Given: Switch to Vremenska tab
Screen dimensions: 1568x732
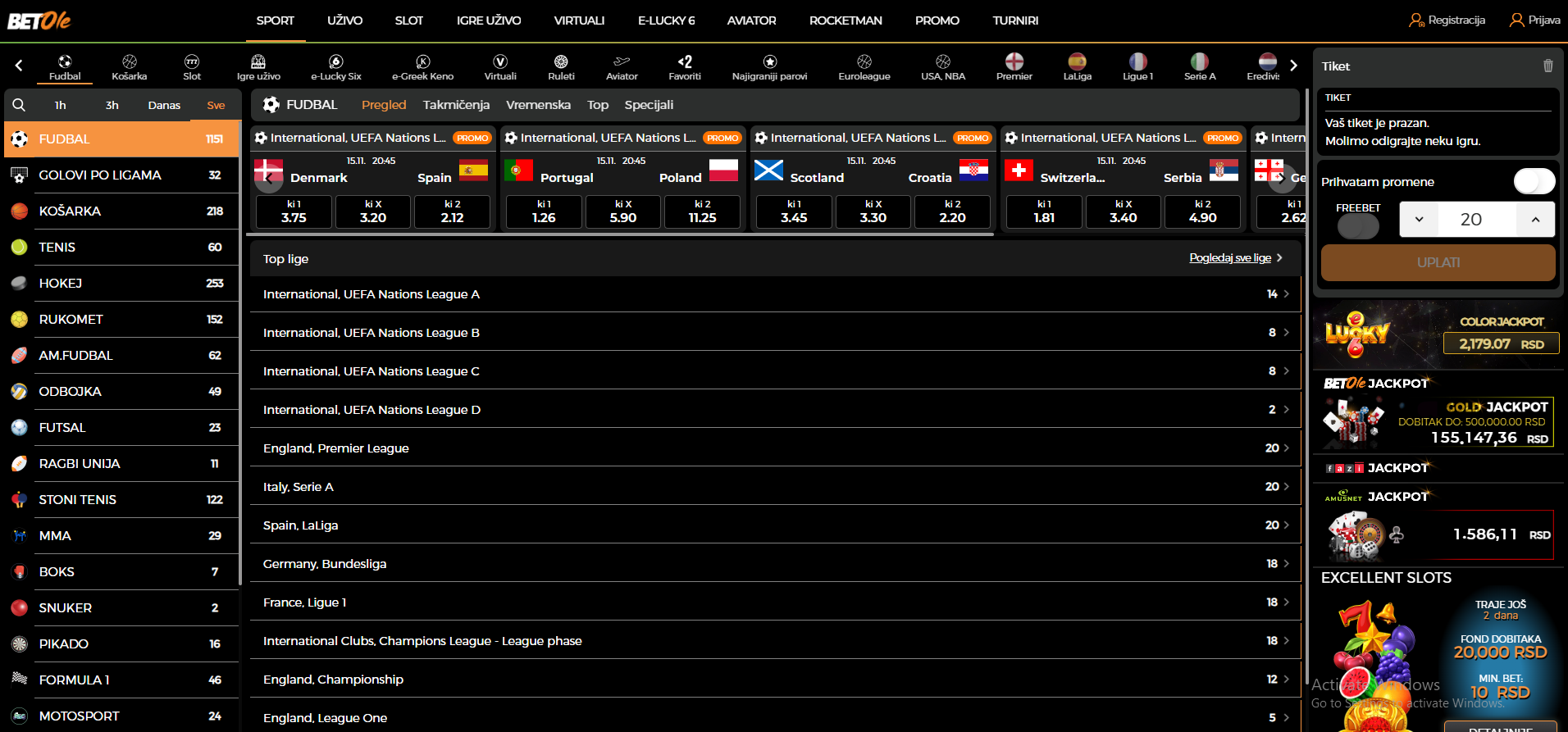Looking at the screenshot, I should click(538, 105).
